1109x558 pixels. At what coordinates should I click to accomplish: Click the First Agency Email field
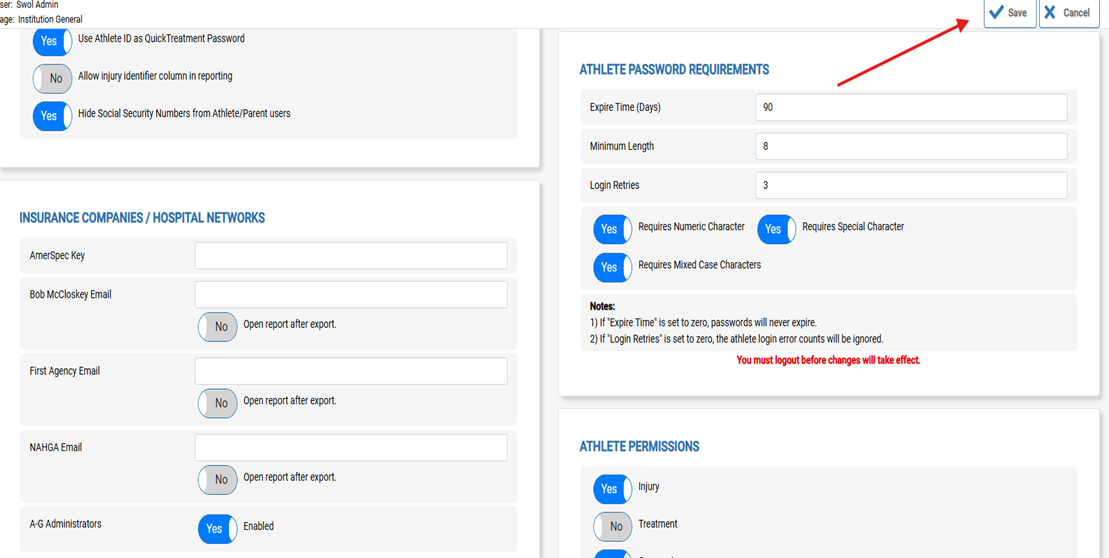(x=351, y=371)
